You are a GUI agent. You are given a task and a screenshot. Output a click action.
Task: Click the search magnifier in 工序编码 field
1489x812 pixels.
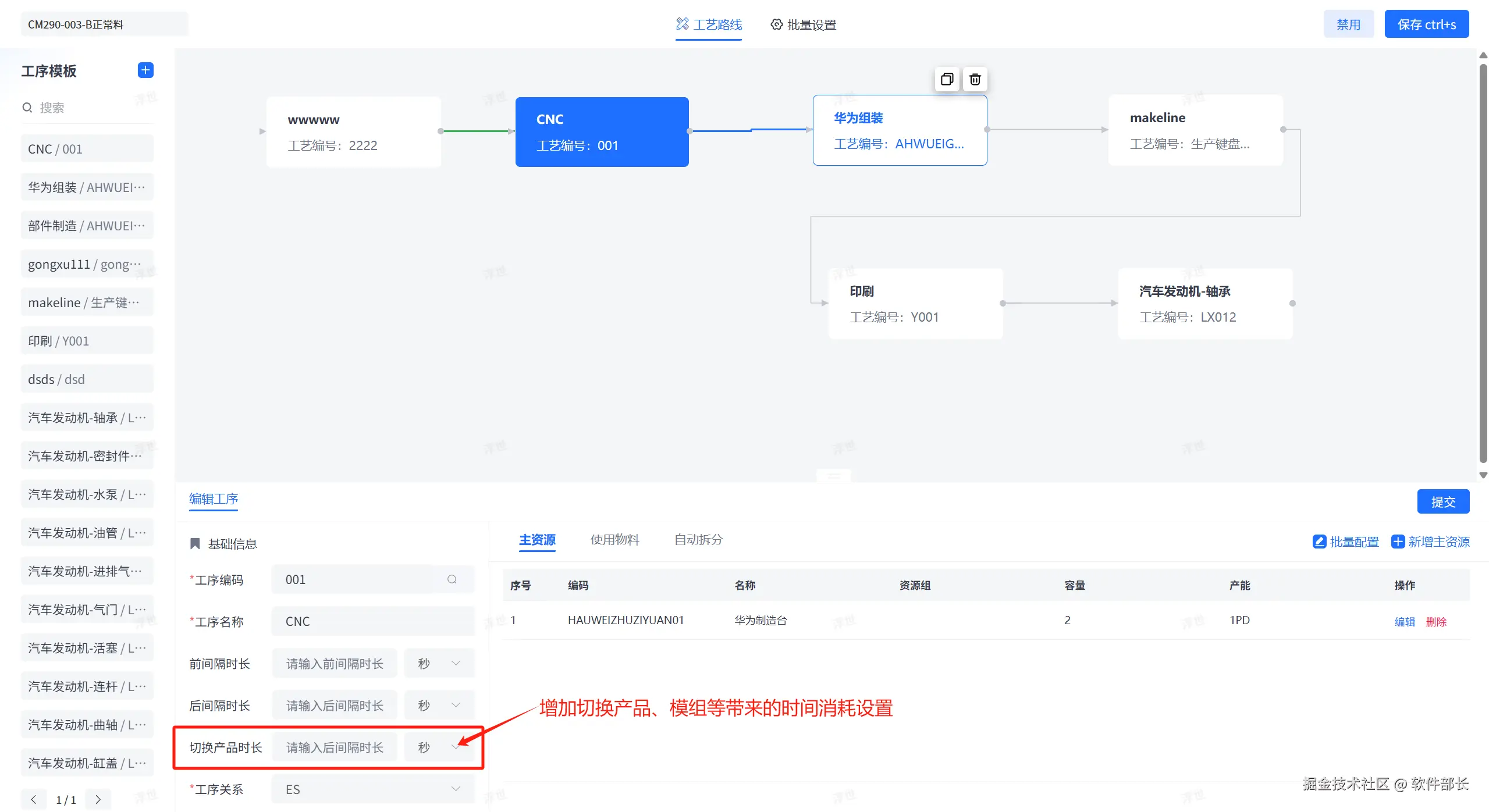tap(452, 579)
